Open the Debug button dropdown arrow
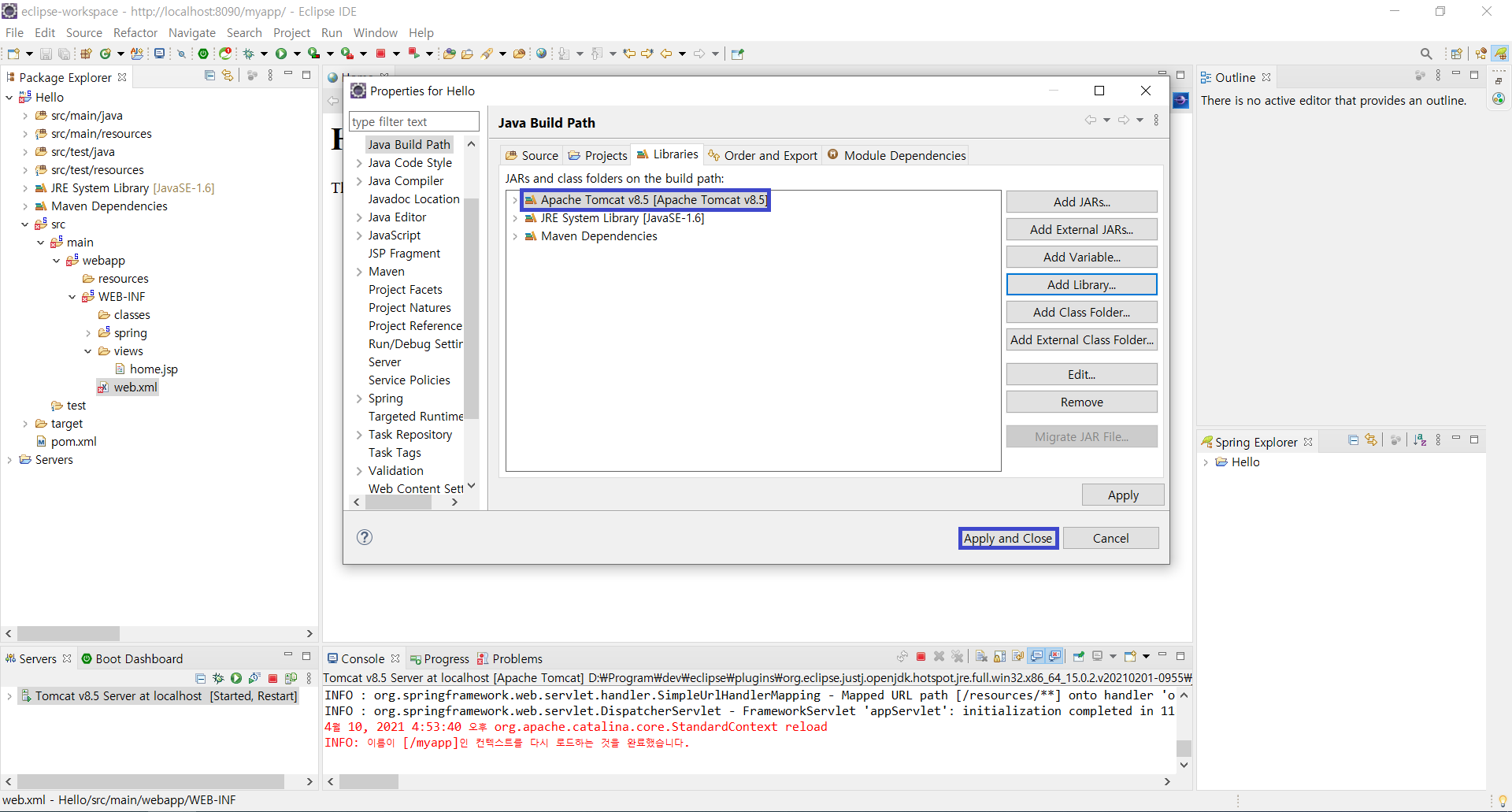 pyautogui.click(x=264, y=54)
